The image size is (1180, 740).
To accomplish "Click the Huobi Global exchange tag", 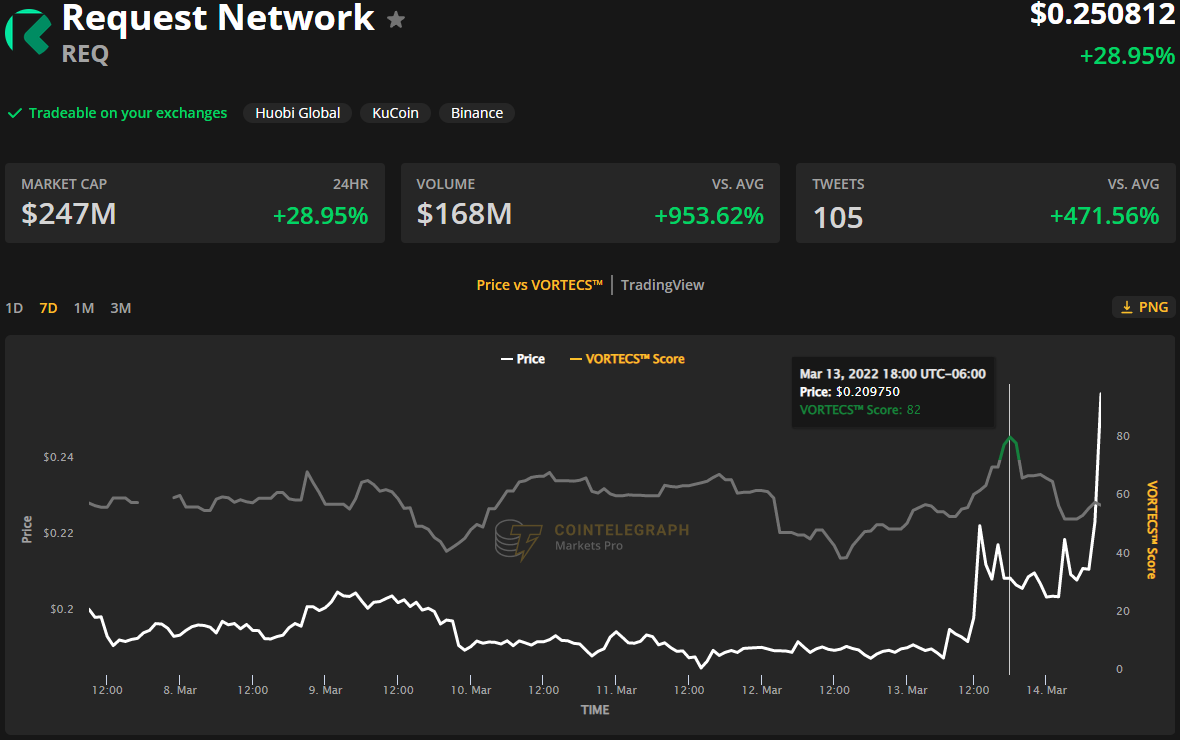I will (297, 113).
